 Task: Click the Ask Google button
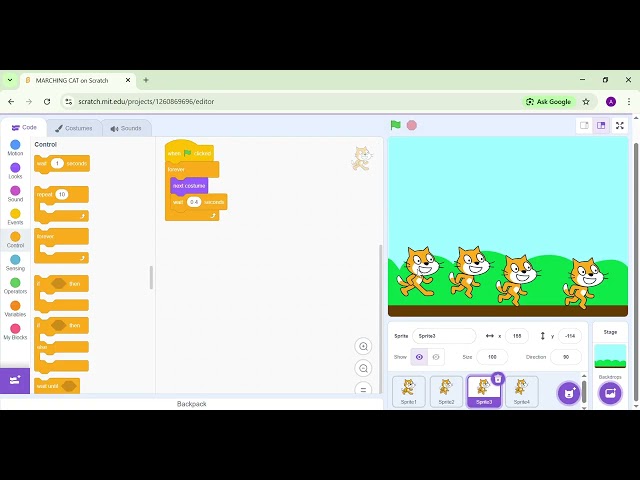point(549,102)
